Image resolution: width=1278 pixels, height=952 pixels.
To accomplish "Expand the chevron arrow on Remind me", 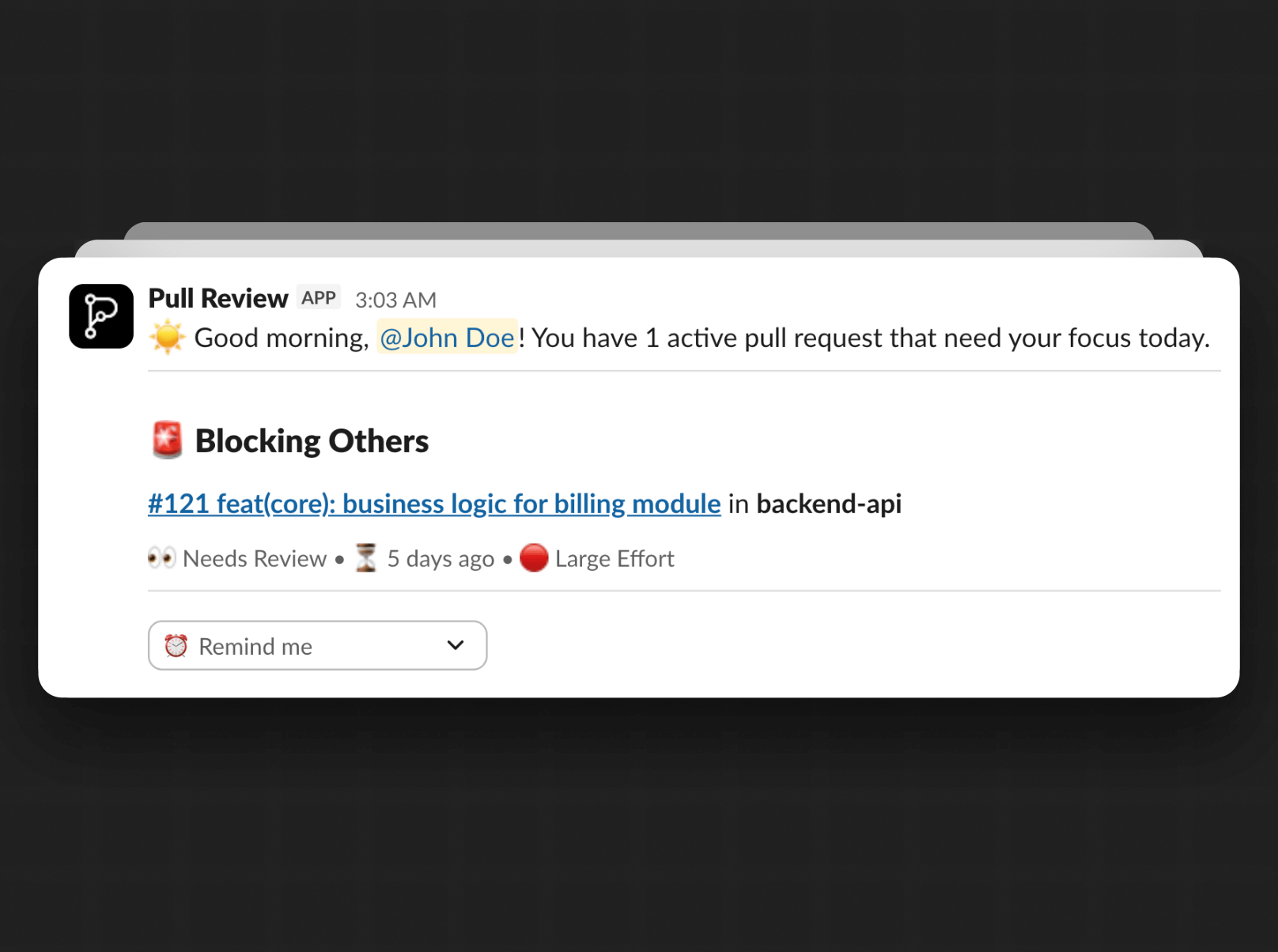I will click(456, 645).
